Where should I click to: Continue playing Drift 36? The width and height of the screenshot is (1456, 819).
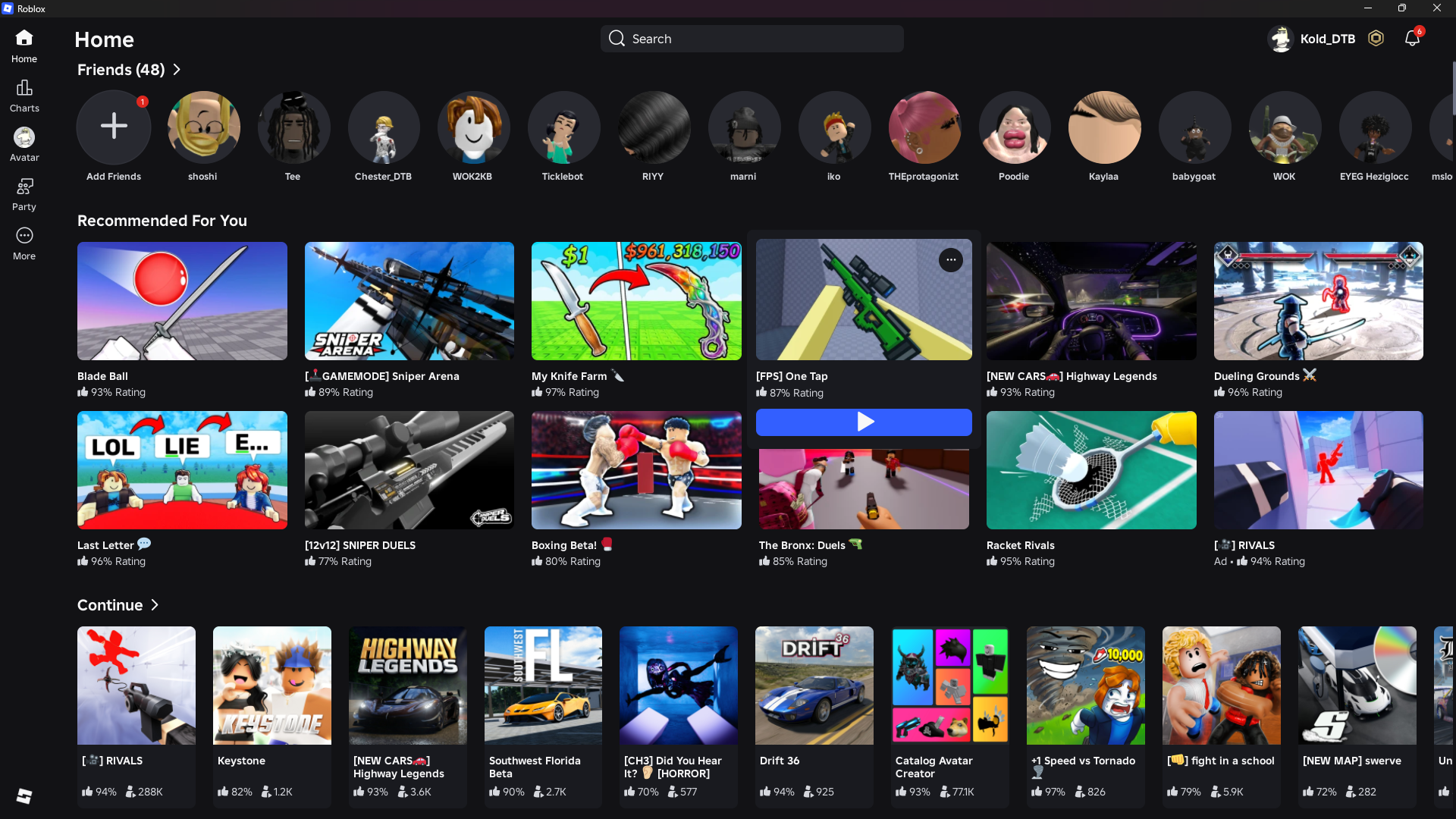pos(814,686)
